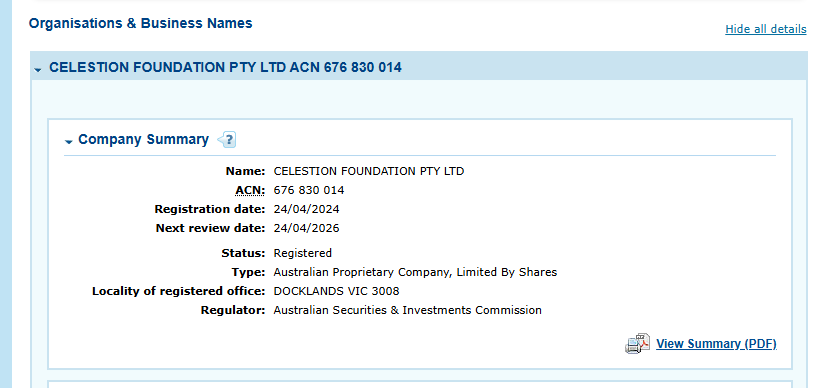Screen dimensions: 814x388
Task: Click the PDF document icon beside View Summary
Action: [x=637, y=344]
